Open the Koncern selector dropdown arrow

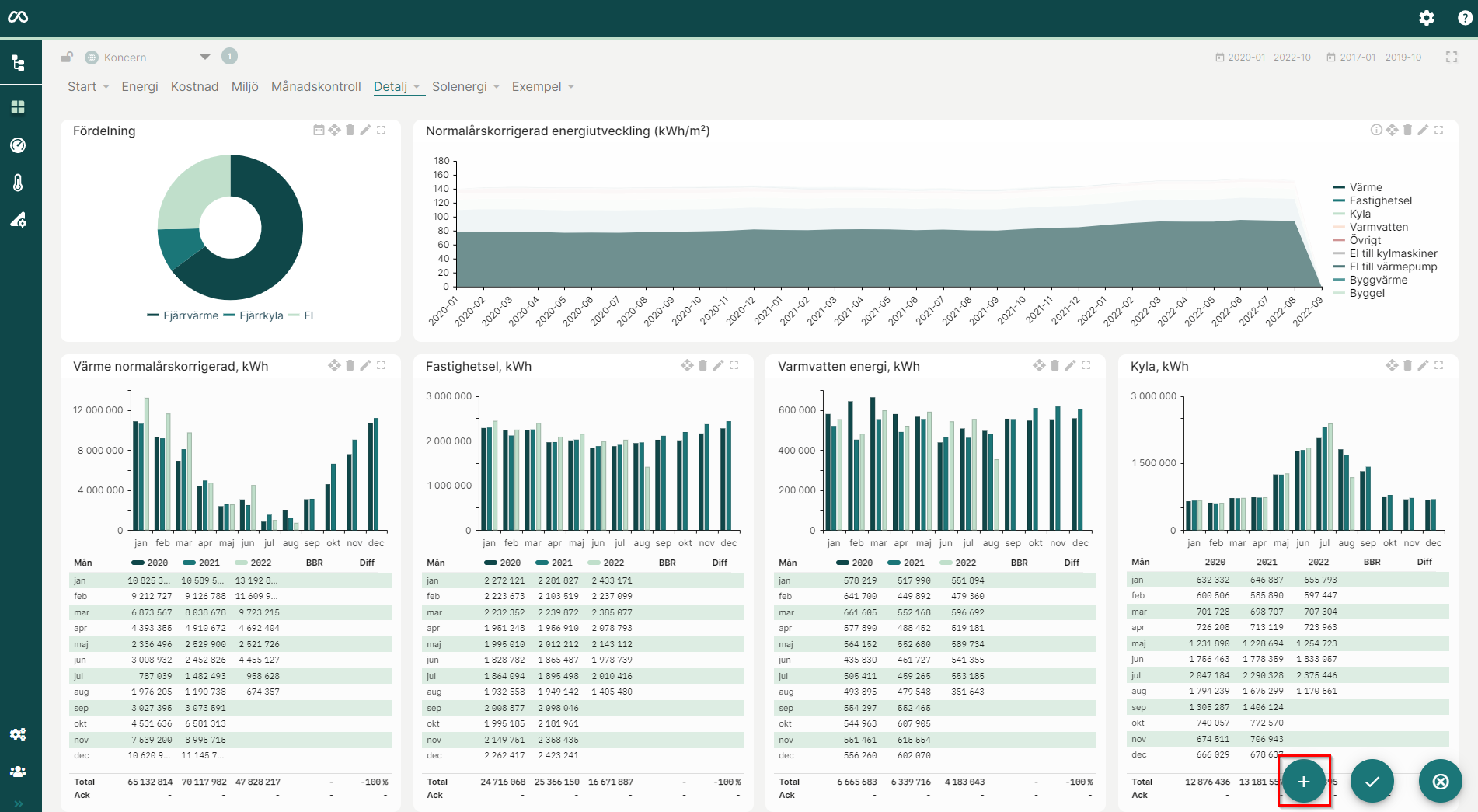point(205,57)
